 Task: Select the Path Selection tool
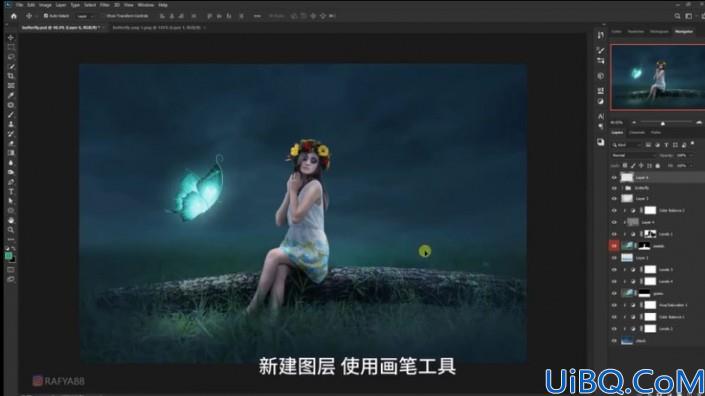(x=11, y=201)
